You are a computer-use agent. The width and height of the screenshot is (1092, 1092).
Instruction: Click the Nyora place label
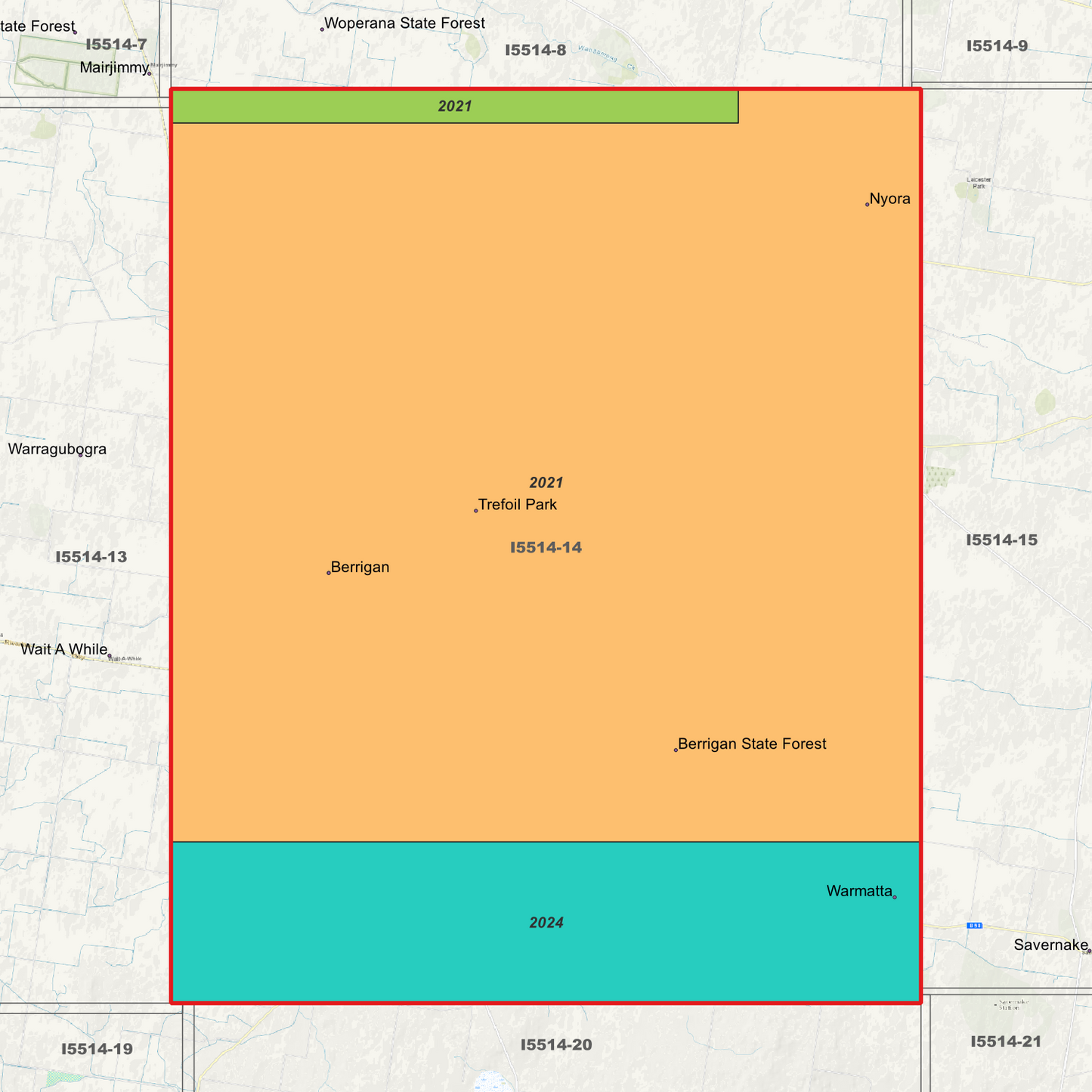coord(889,199)
